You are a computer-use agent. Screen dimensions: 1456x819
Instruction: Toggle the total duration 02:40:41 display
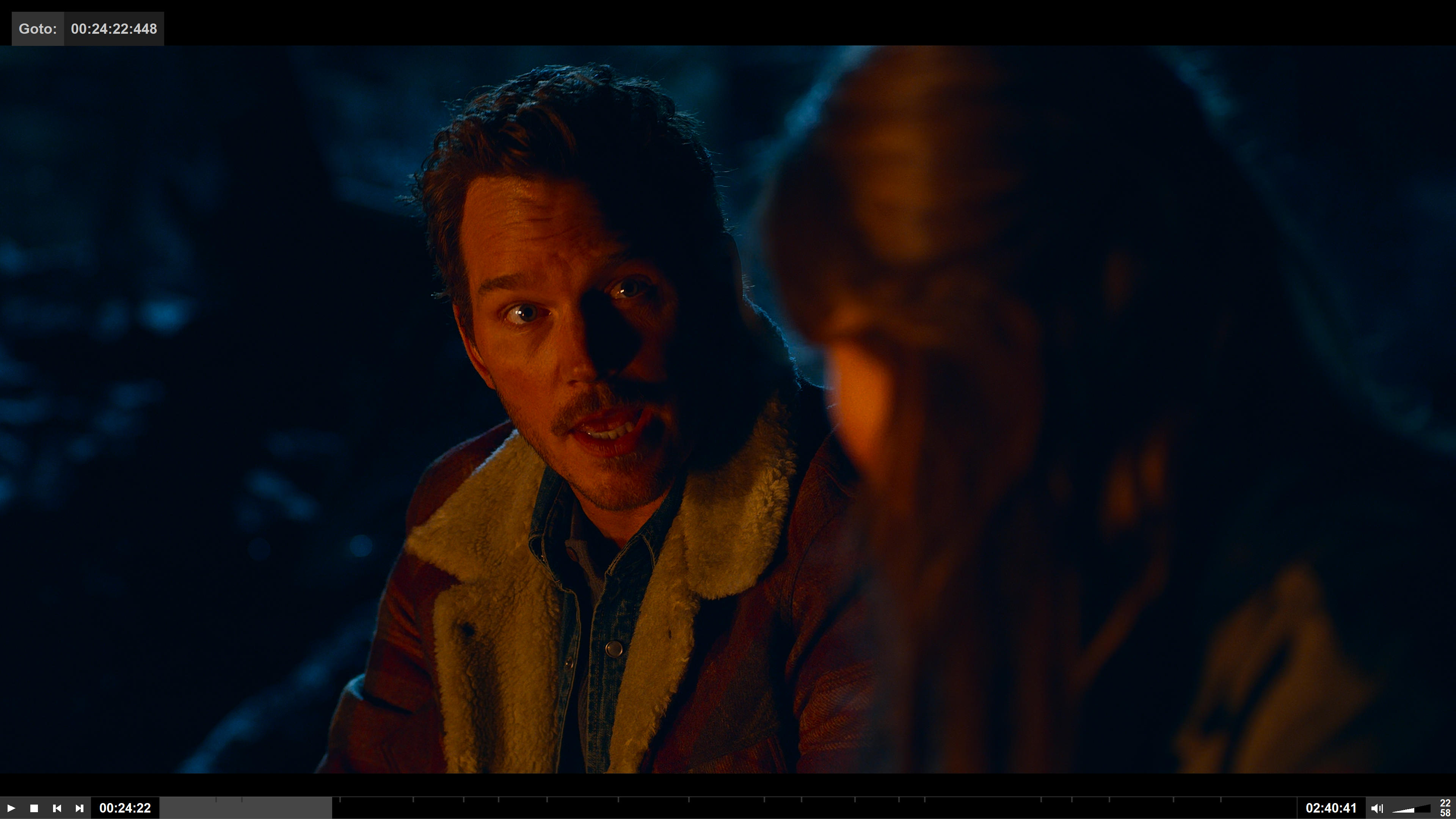[x=1330, y=808]
